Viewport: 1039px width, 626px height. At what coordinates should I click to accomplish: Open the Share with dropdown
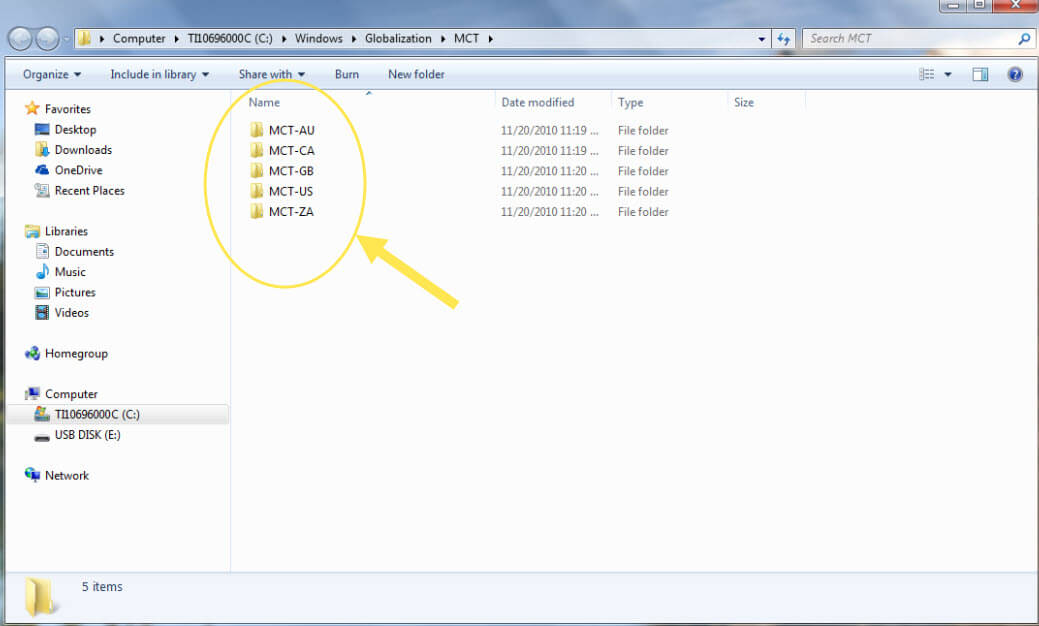click(x=271, y=74)
